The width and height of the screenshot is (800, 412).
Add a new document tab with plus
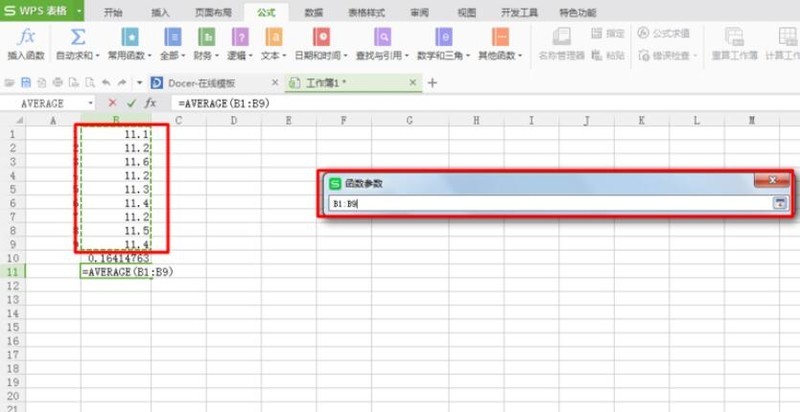(x=432, y=83)
